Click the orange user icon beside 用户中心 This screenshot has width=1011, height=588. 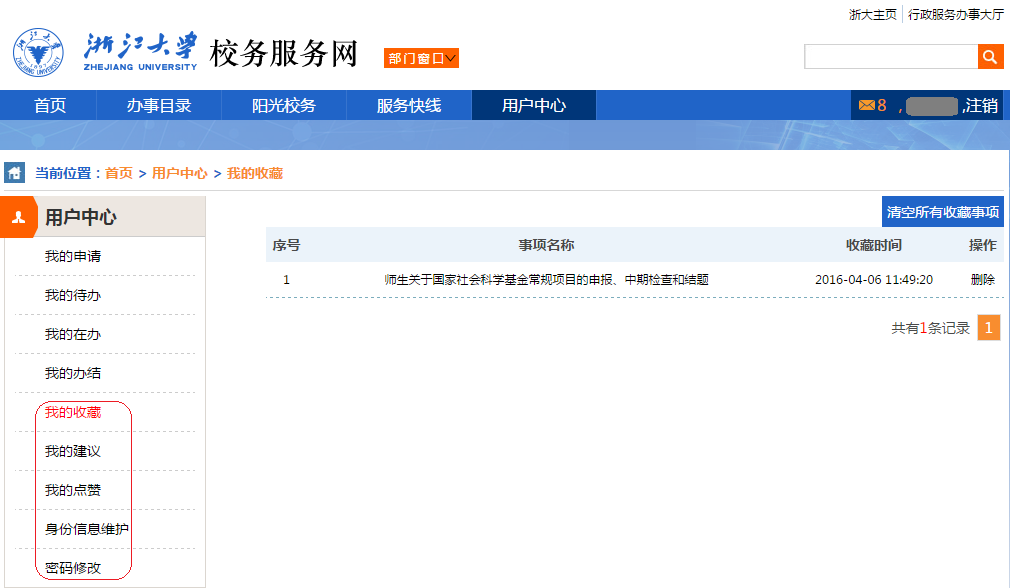[x=18, y=217]
